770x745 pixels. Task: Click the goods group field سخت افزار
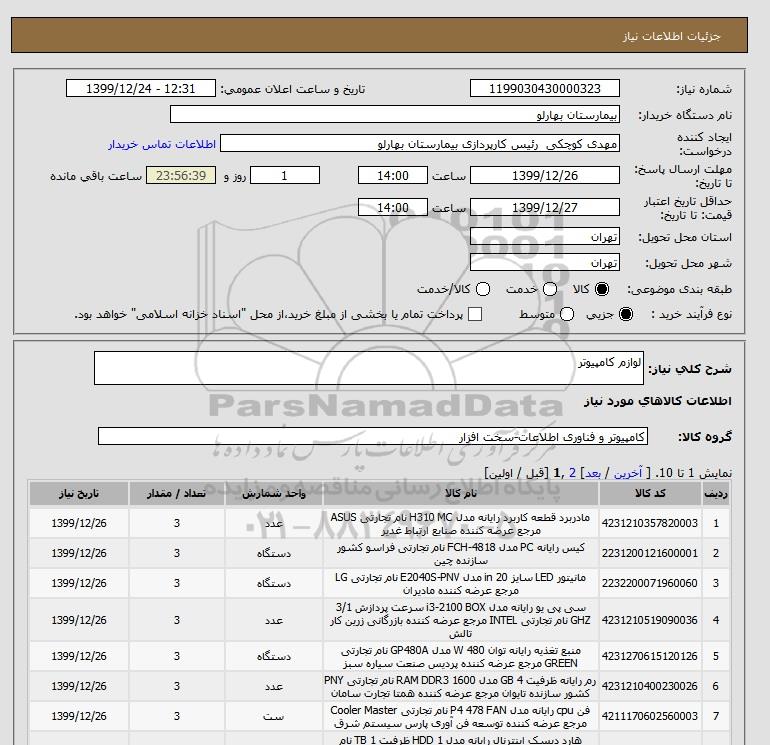pyautogui.click(x=373, y=436)
